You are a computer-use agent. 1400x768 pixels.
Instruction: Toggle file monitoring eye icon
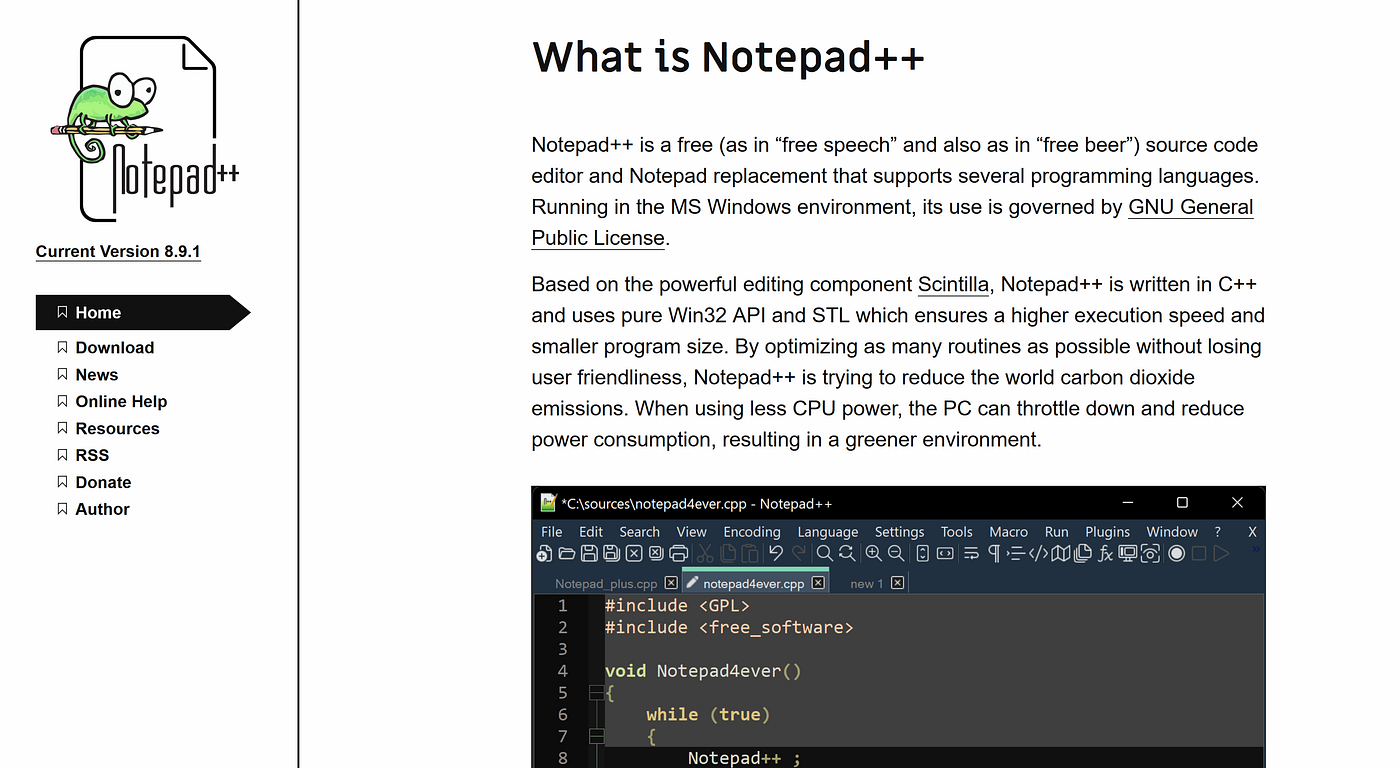(1150, 553)
